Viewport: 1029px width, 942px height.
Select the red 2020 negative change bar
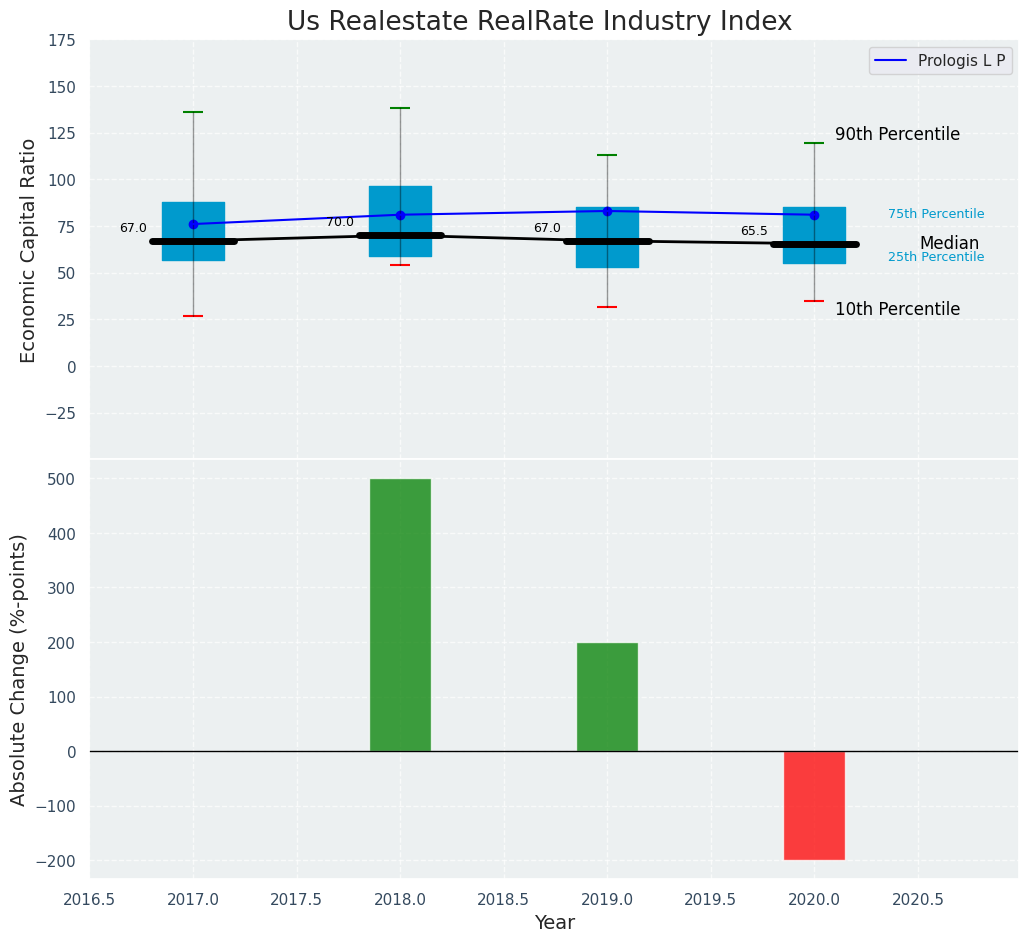click(814, 805)
